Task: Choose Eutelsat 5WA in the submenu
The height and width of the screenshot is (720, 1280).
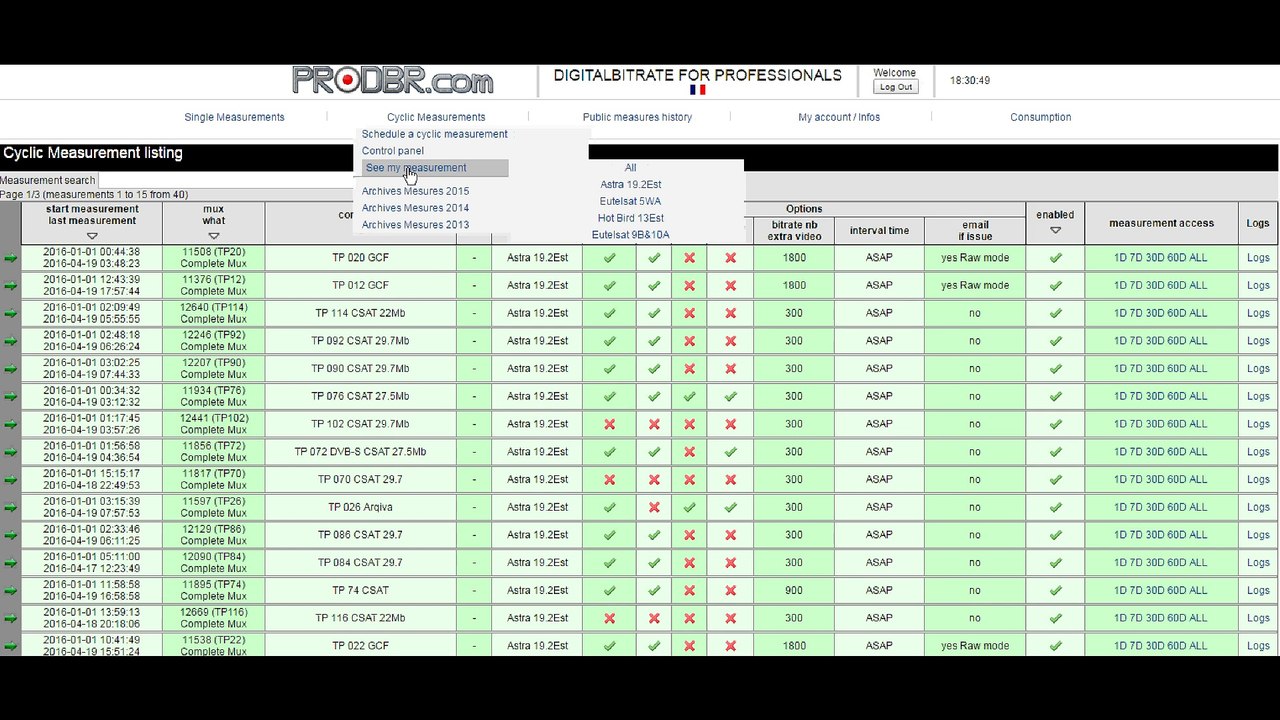Action: click(x=630, y=201)
